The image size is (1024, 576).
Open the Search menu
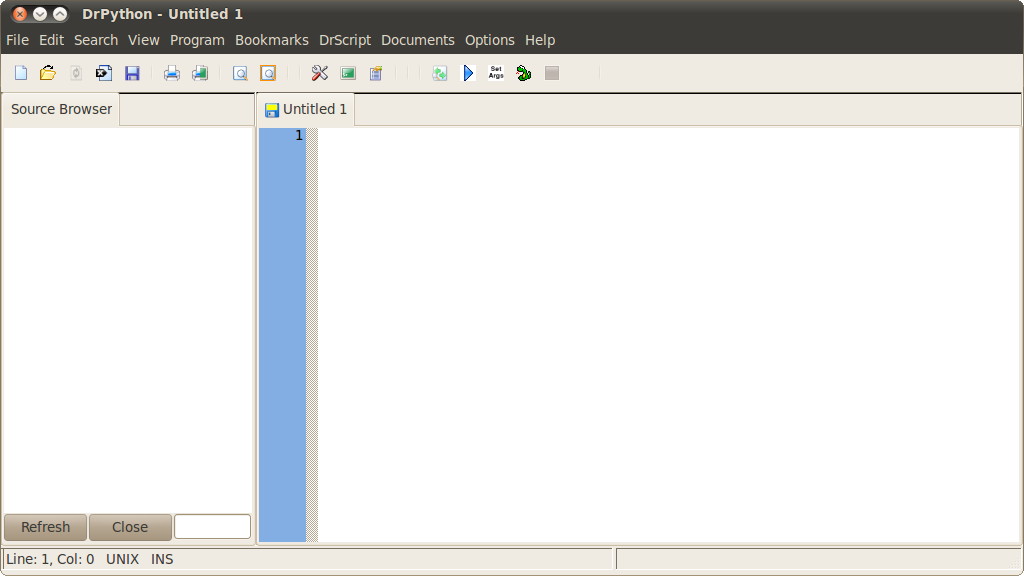[x=96, y=40]
